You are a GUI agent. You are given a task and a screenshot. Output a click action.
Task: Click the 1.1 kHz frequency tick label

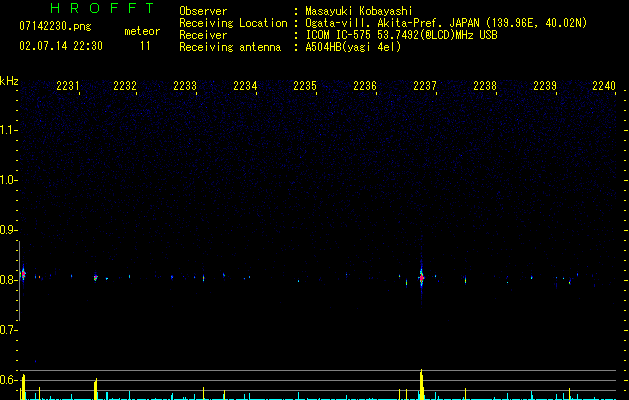click(8, 130)
